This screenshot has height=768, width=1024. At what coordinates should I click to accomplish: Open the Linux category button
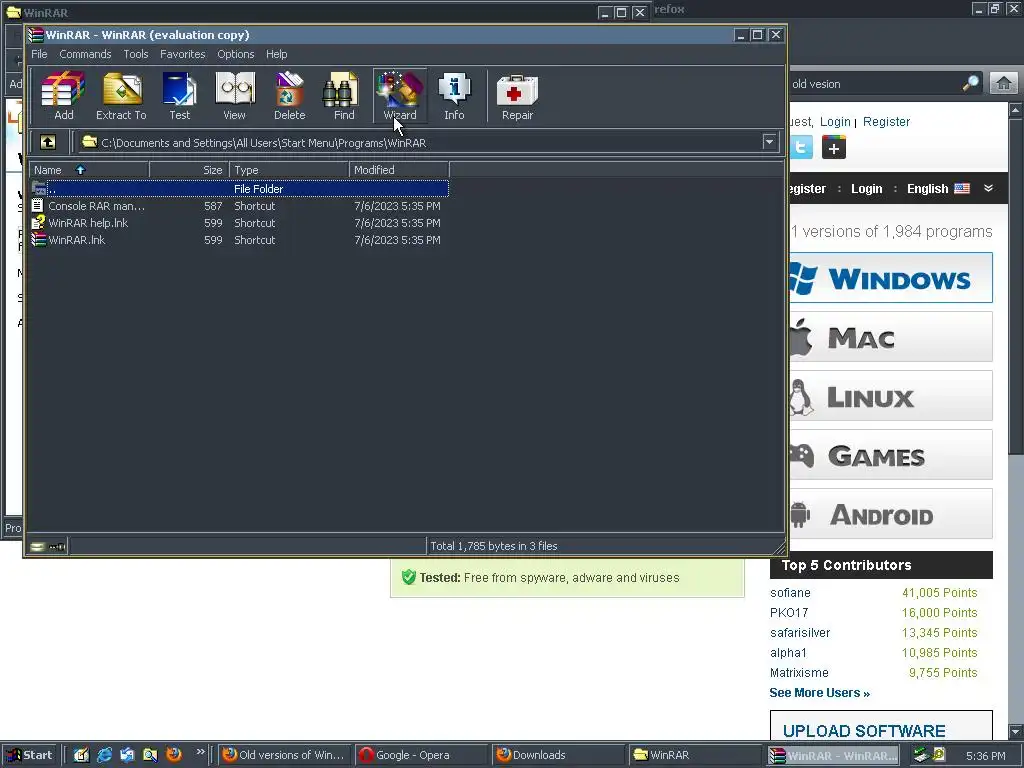tap(891, 396)
